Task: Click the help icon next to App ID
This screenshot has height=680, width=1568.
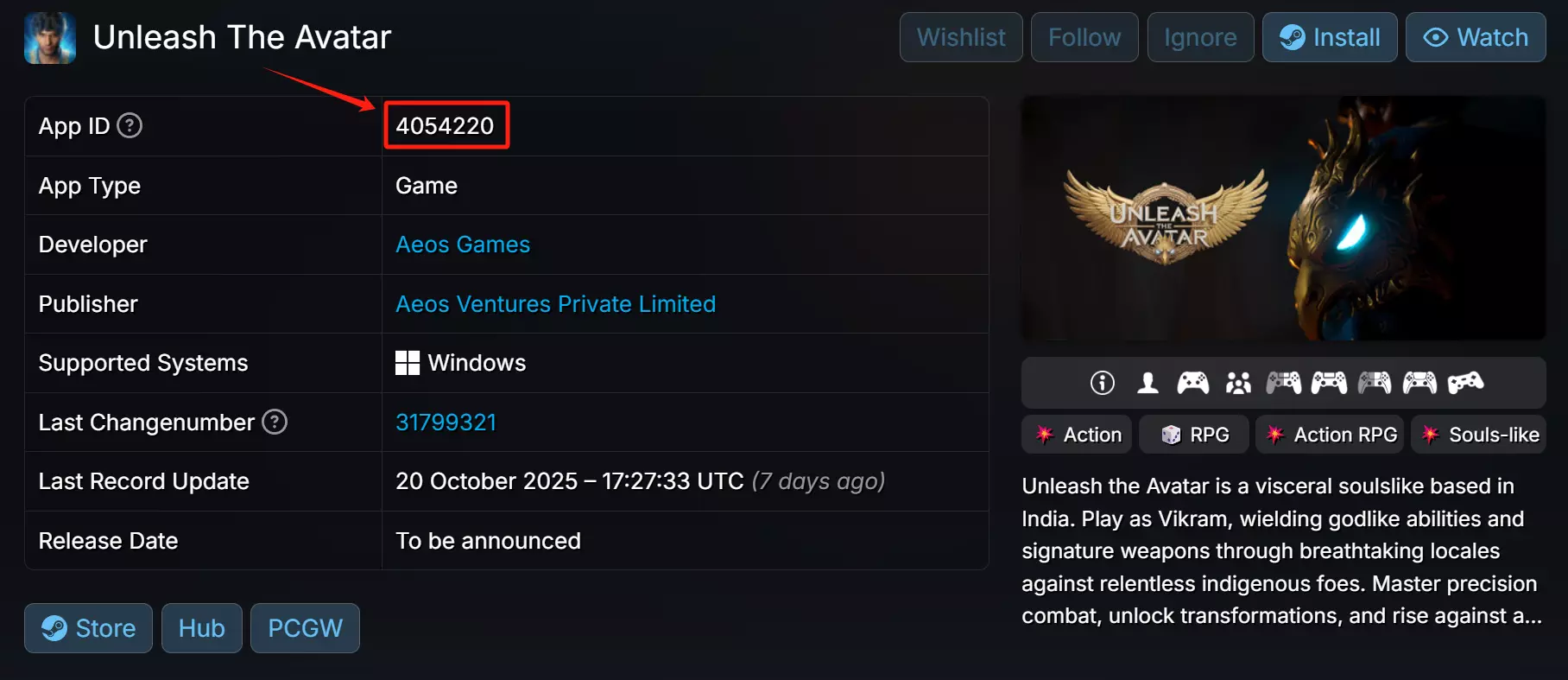Action: [x=130, y=126]
